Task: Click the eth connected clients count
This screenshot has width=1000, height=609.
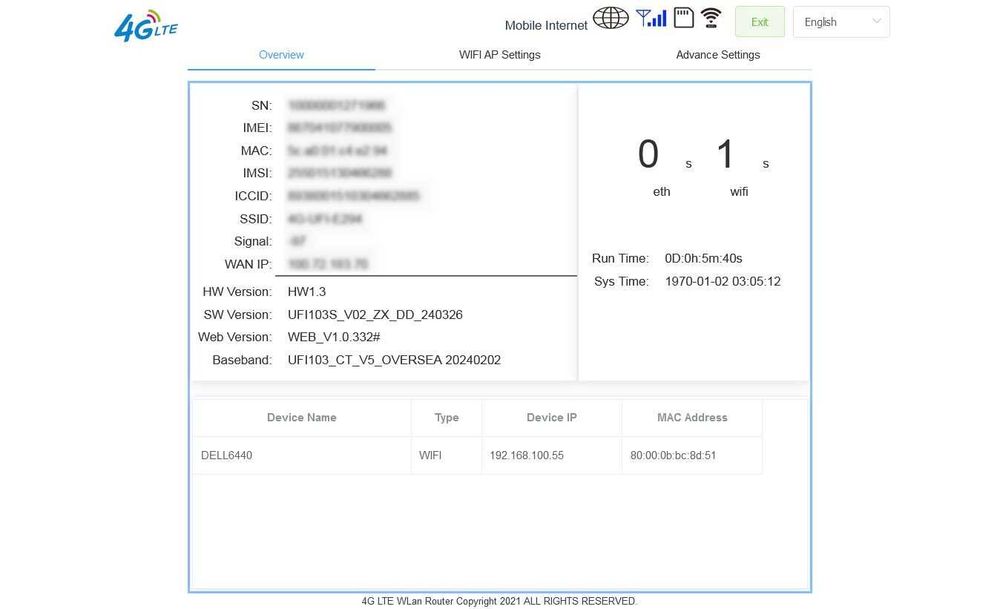Action: tap(648, 154)
